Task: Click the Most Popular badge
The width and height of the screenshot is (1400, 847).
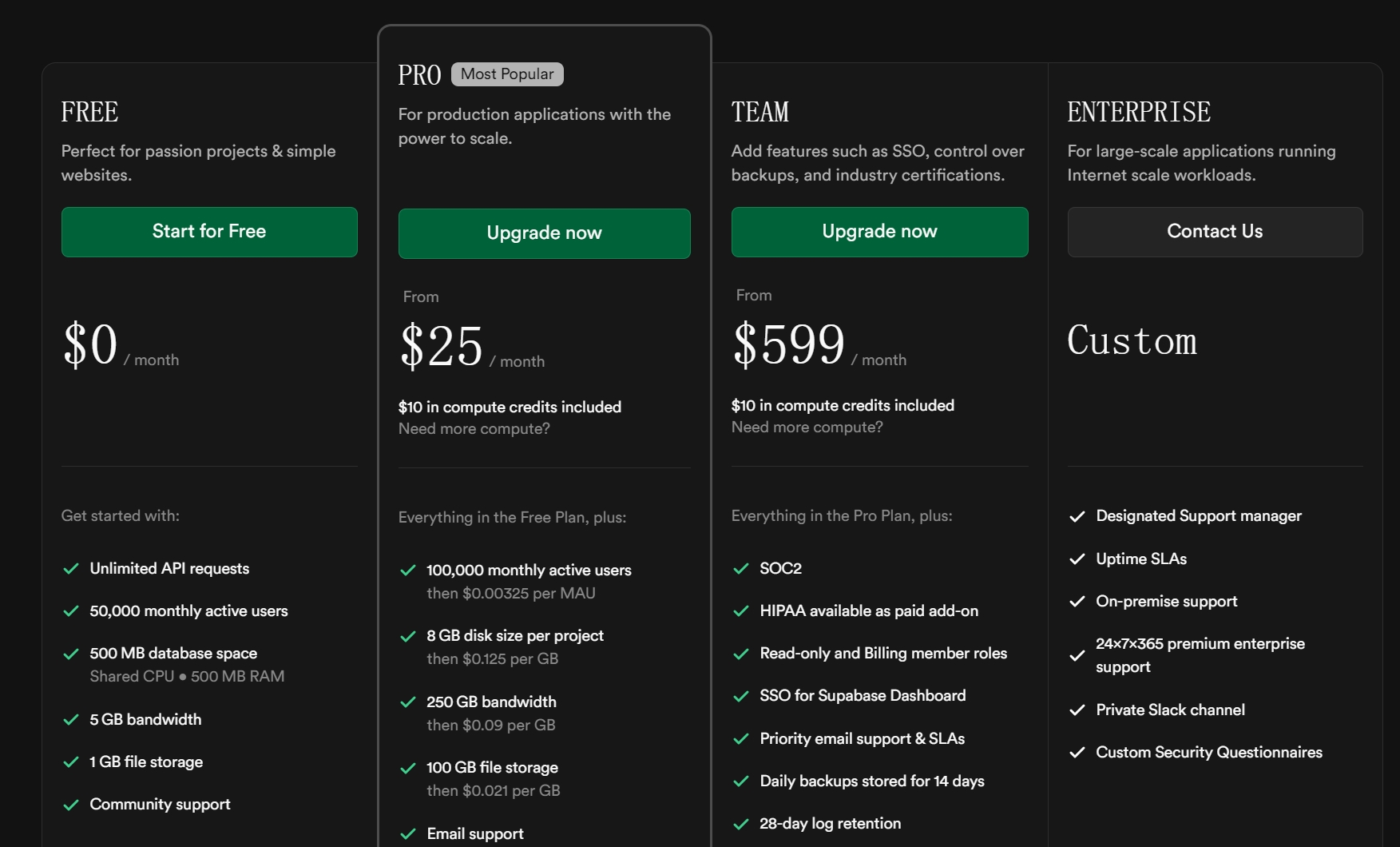Action: pyautogui.click(x=507, y=74)
